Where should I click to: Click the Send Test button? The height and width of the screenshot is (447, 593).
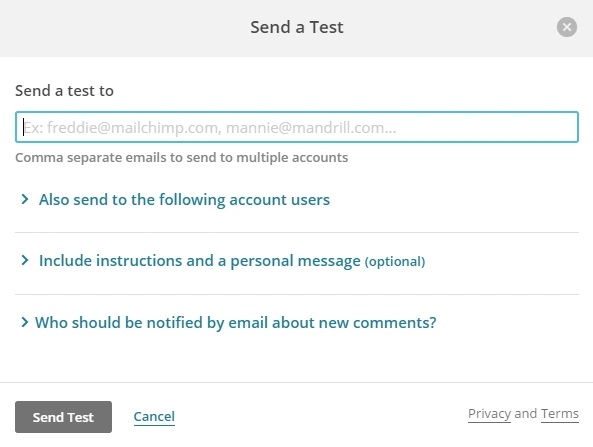tap(64, 417)
